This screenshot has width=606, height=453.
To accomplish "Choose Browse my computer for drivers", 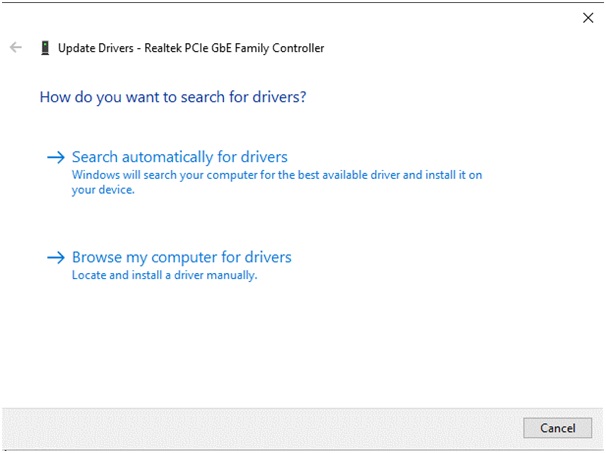I will [x=182, y=257].
